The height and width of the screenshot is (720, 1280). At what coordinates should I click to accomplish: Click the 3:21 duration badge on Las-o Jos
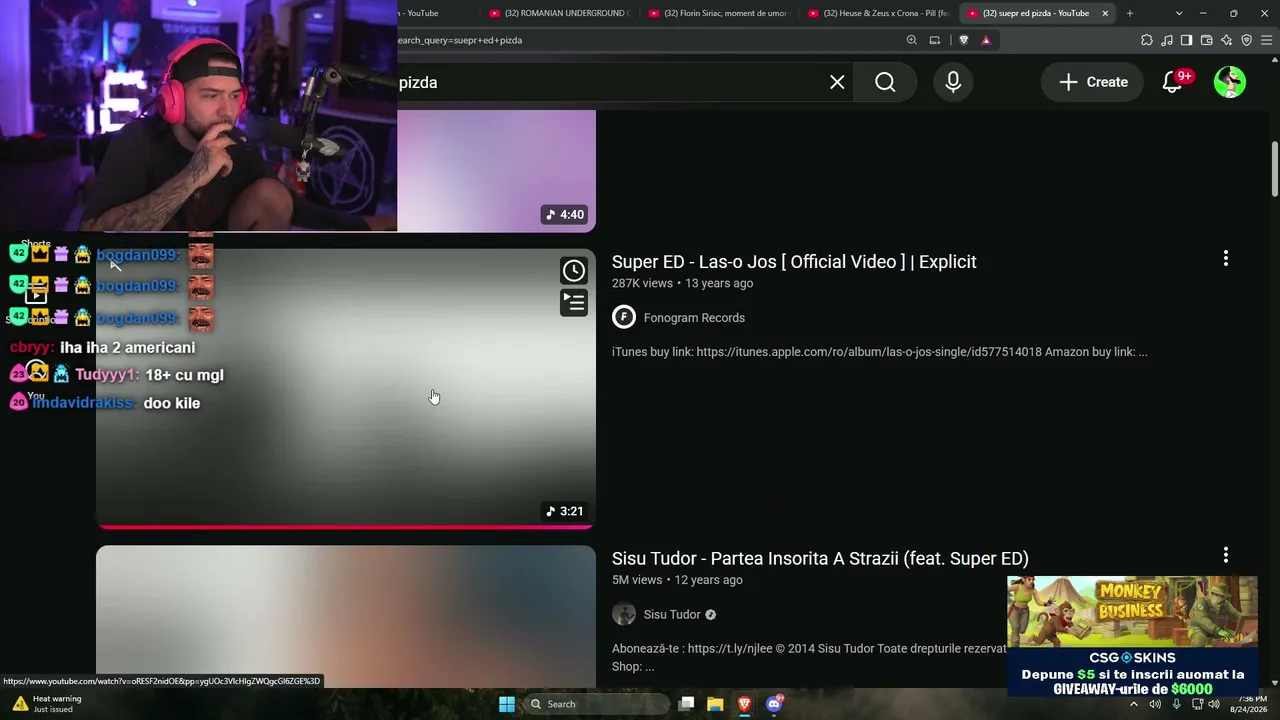[564, 511]
